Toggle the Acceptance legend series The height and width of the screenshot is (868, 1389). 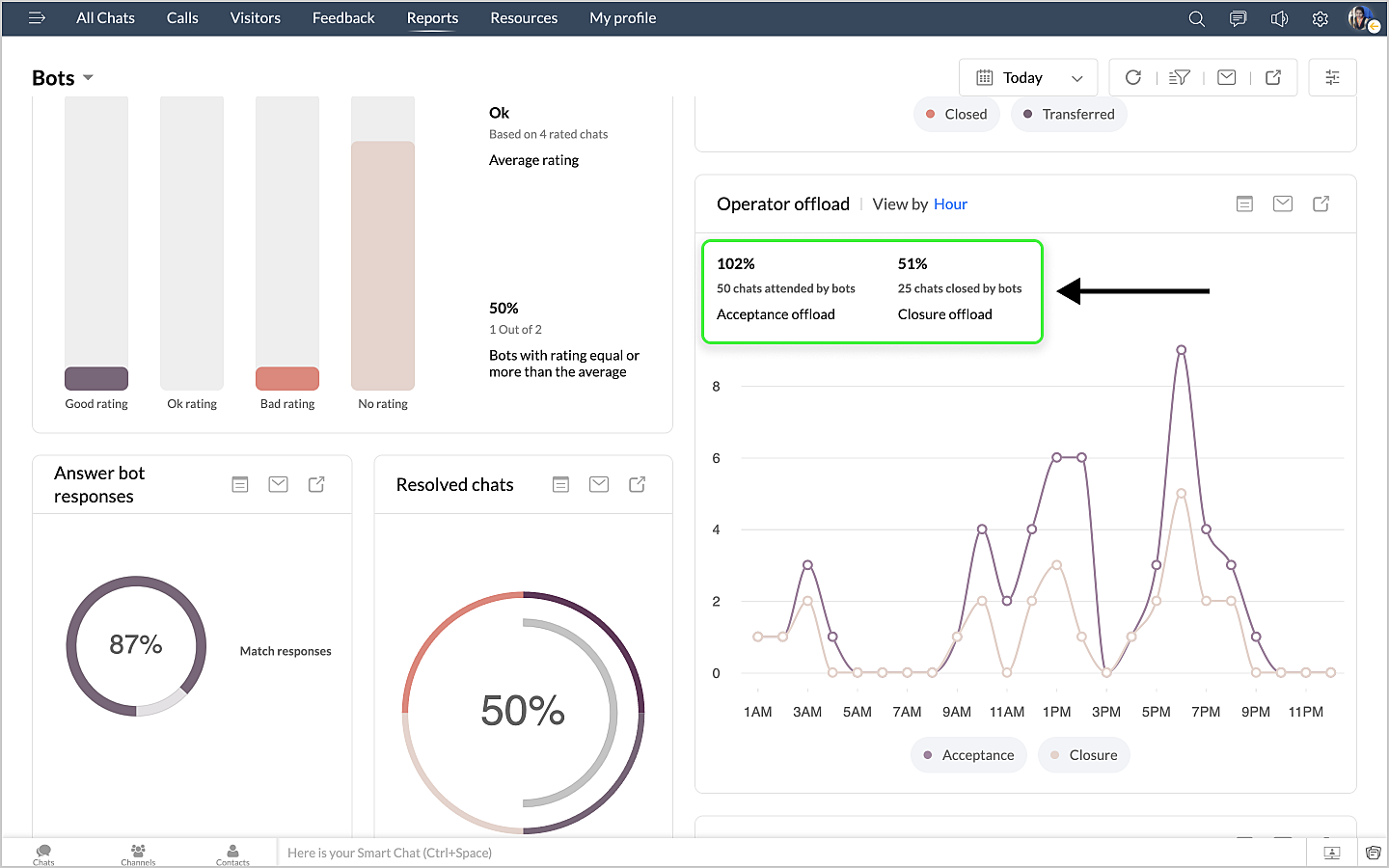click(x=968, y=755)
